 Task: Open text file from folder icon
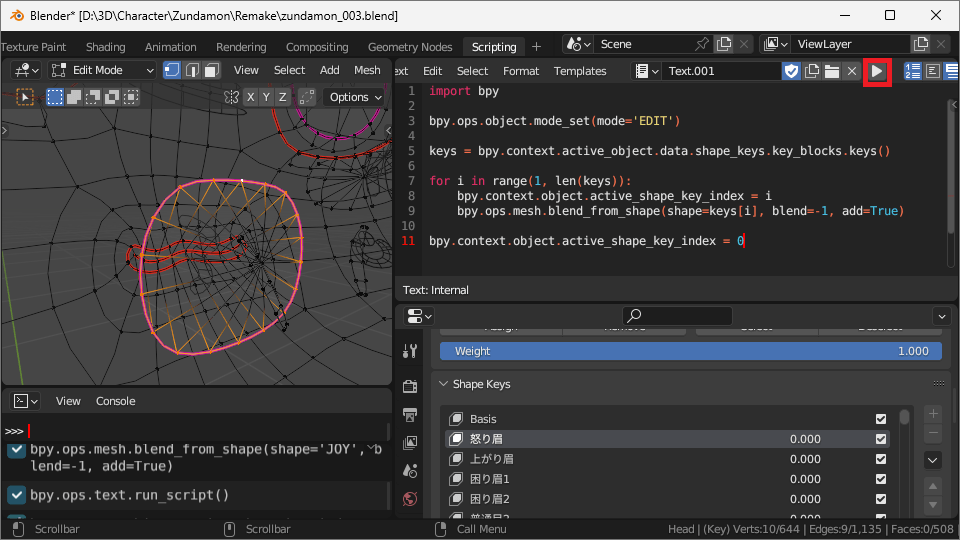pos(831,71)
